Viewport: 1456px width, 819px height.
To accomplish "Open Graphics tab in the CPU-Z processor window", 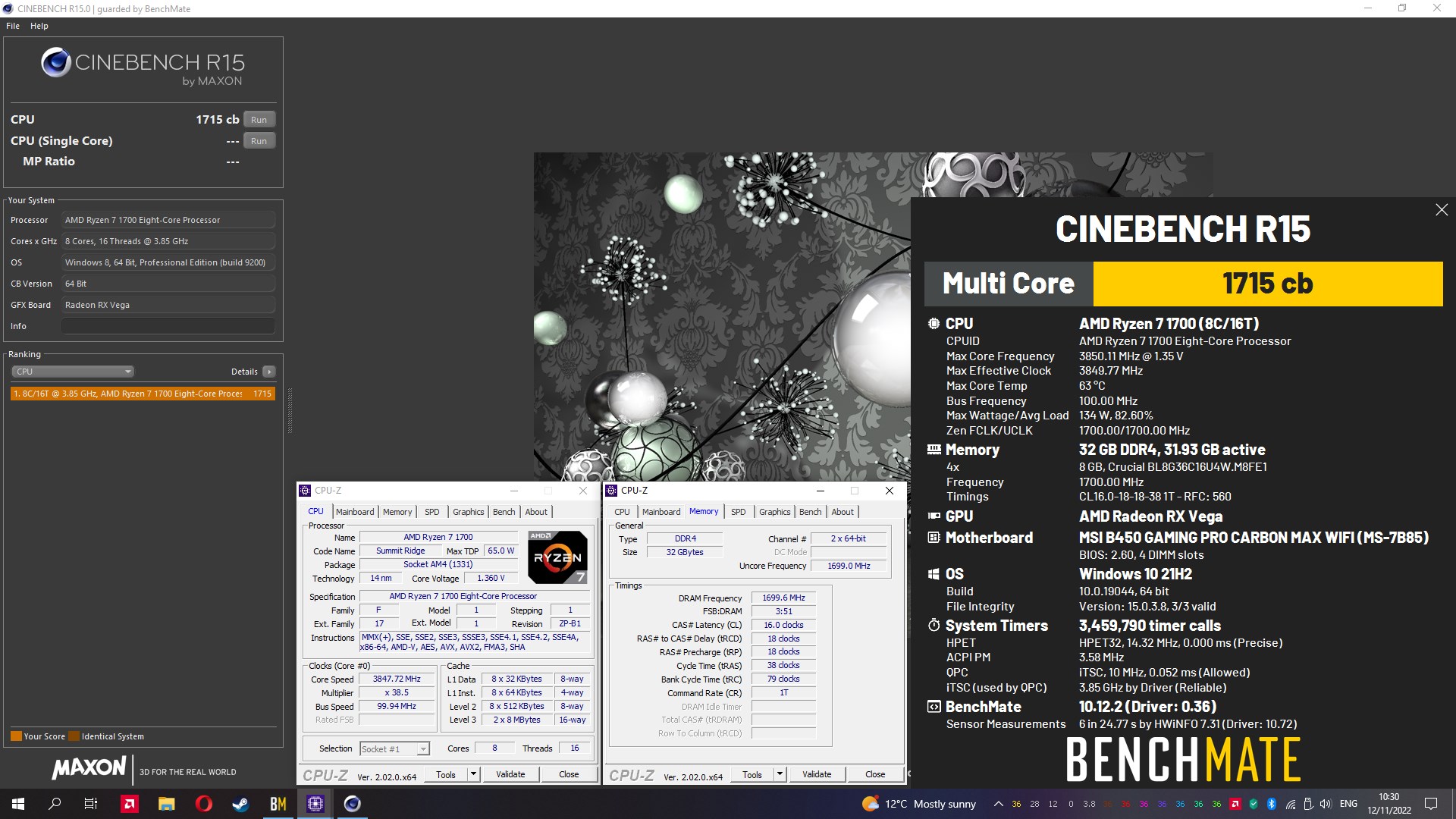I will point(468,512).
